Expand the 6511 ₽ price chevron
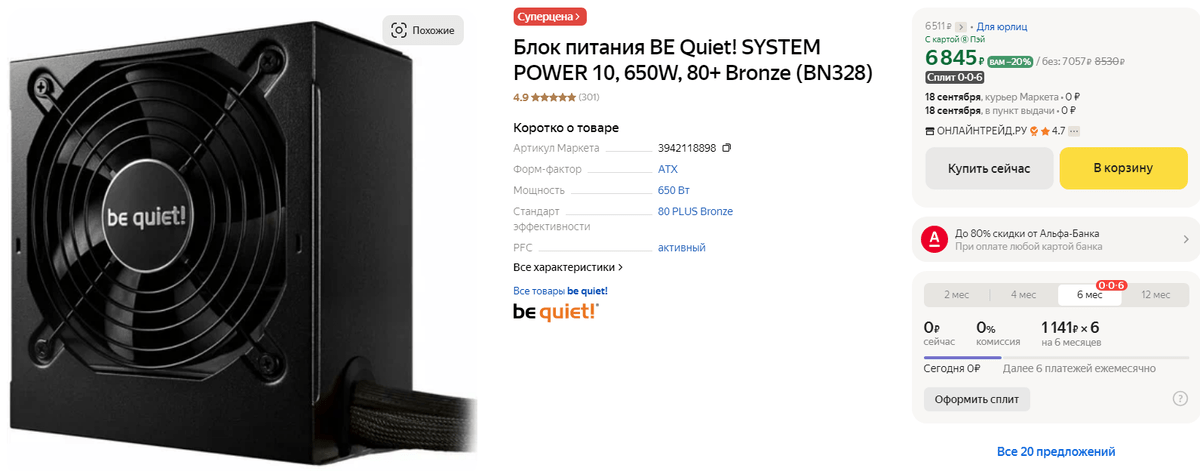This screenshot has height=471, width=1200. point(962,26)
